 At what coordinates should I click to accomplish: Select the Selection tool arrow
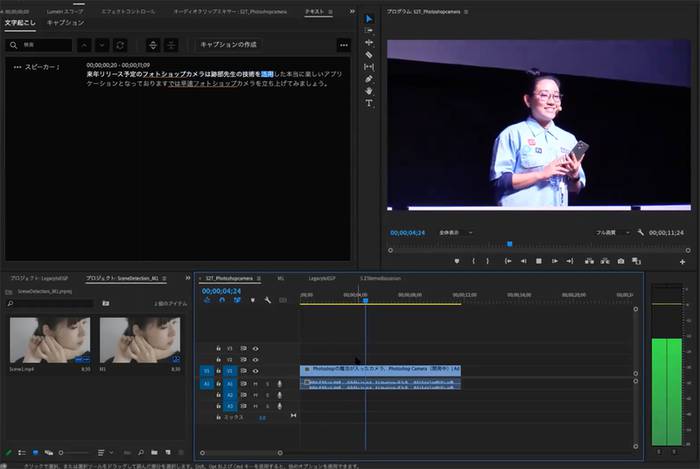pos(369,19)
